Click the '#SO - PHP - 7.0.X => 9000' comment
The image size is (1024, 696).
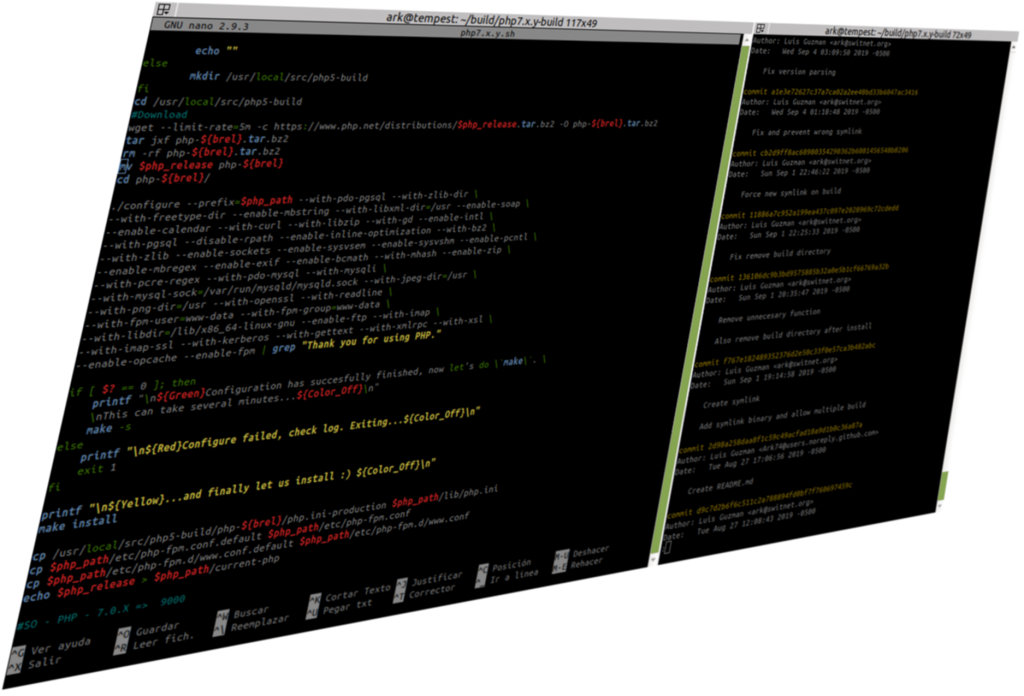[101, 612]
